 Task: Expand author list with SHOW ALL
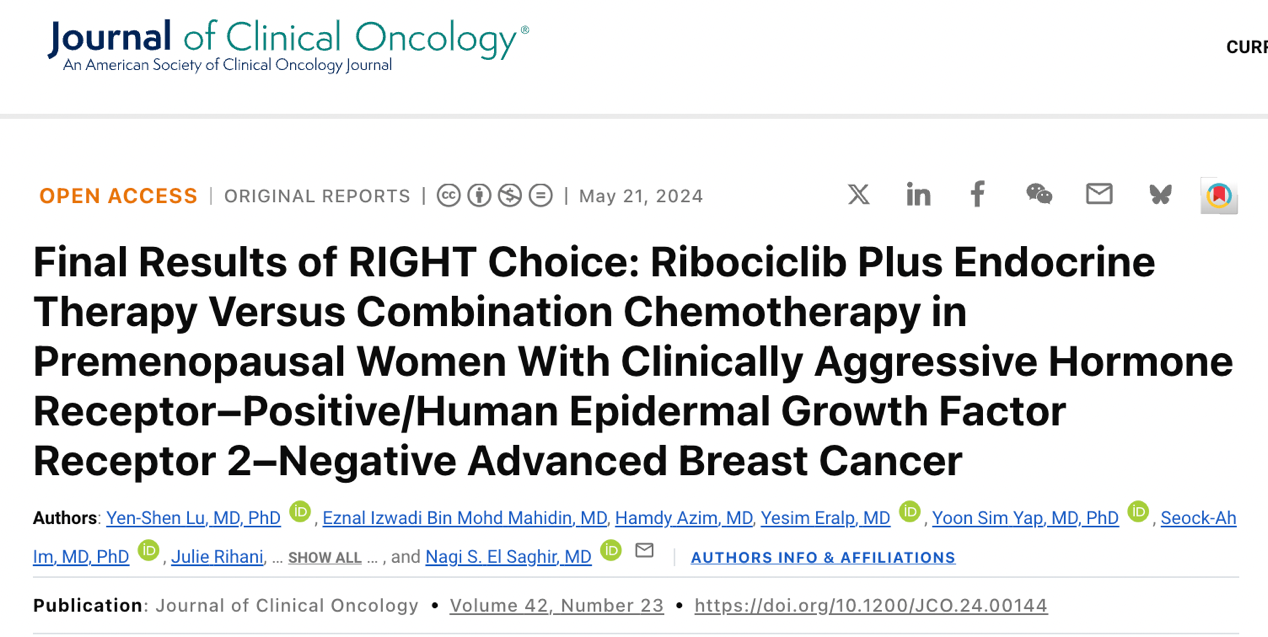325,558
